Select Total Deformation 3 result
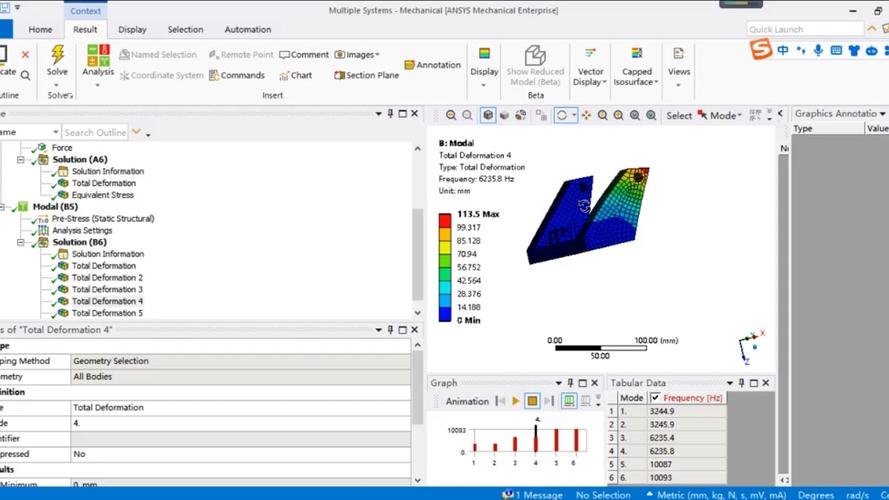Viewport: 889px width, 500px height. tap(107, 290)
